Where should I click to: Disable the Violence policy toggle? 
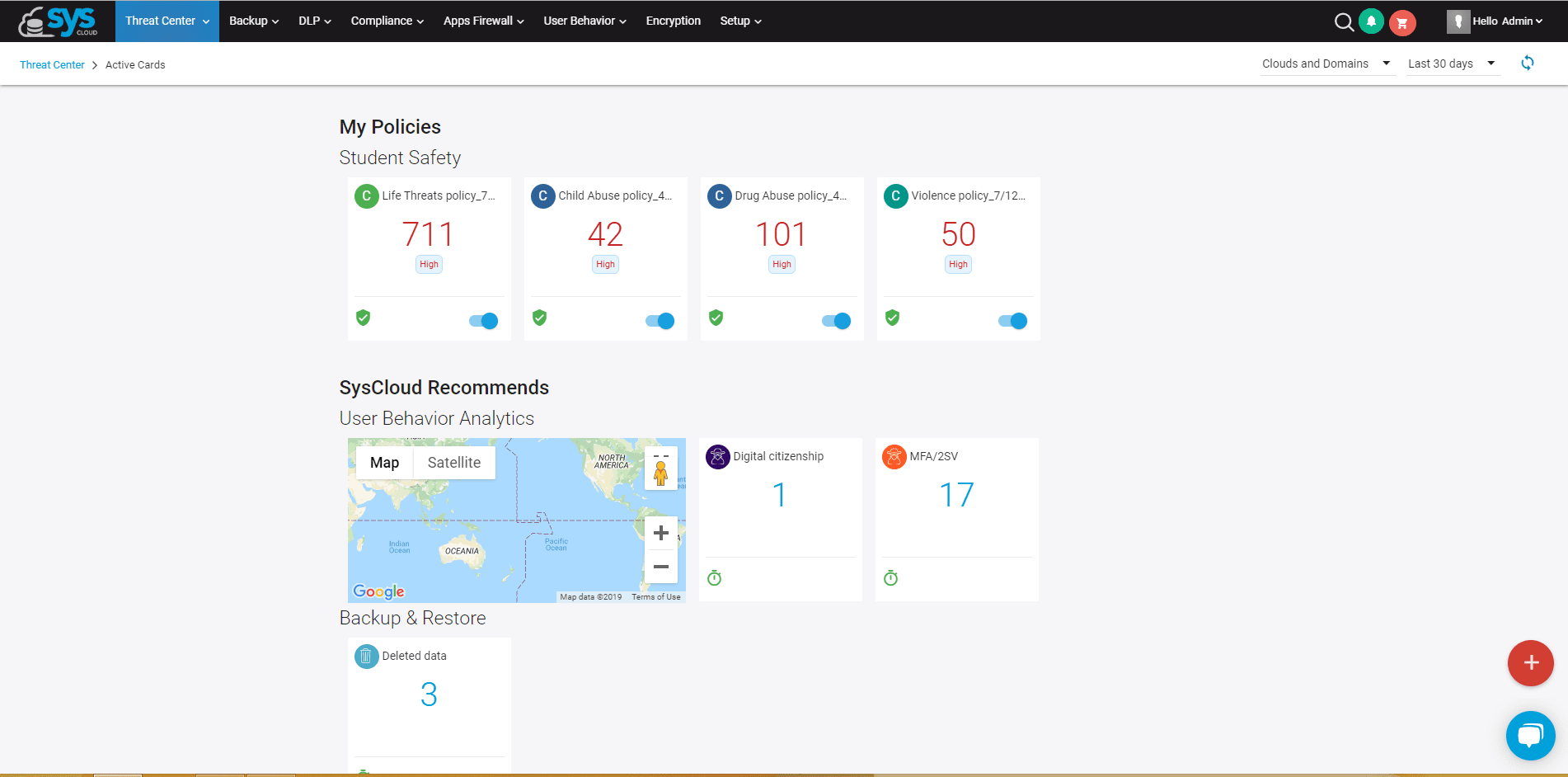click(1012, 320)
